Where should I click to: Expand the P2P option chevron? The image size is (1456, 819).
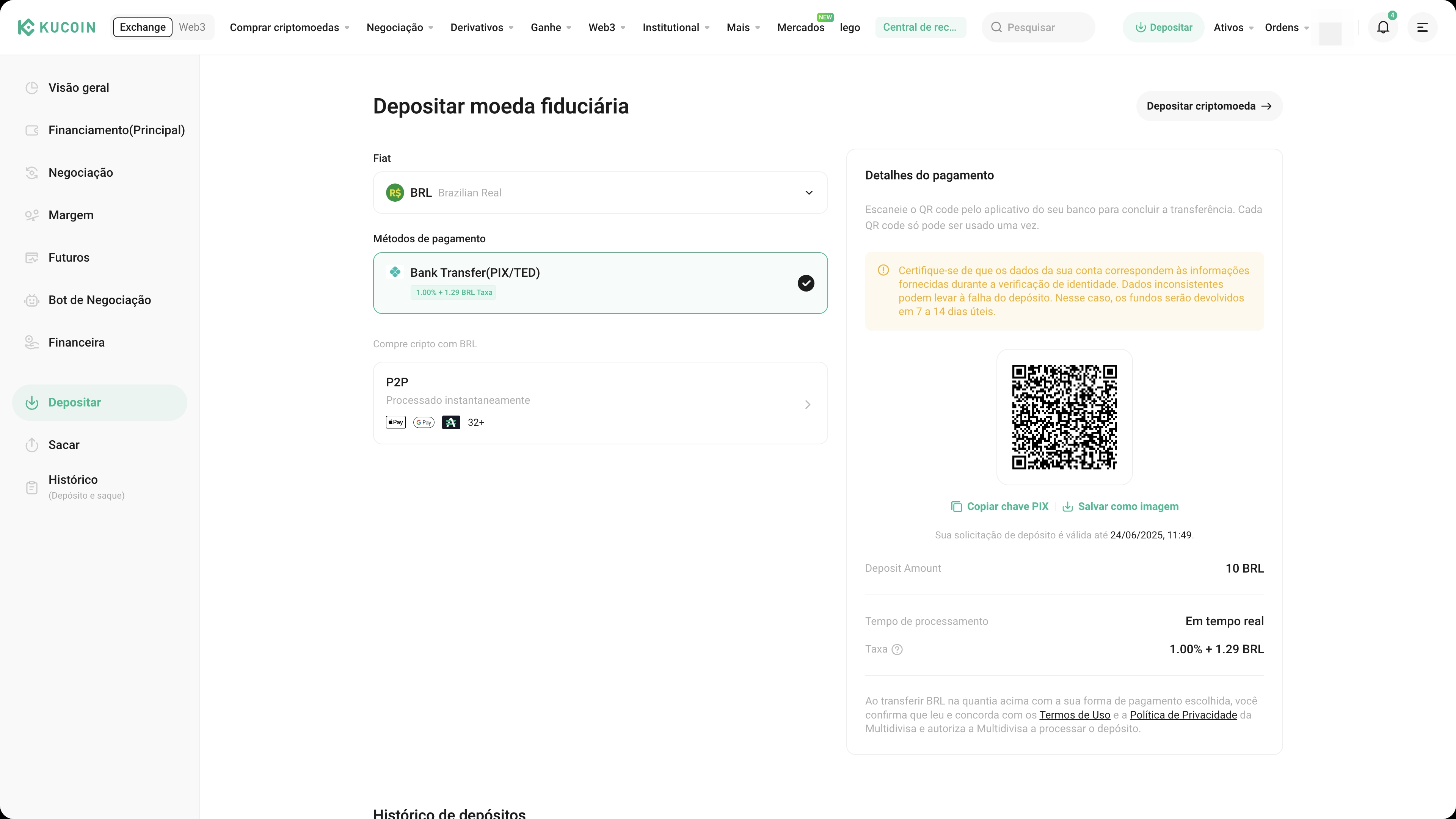click(807, 404)
